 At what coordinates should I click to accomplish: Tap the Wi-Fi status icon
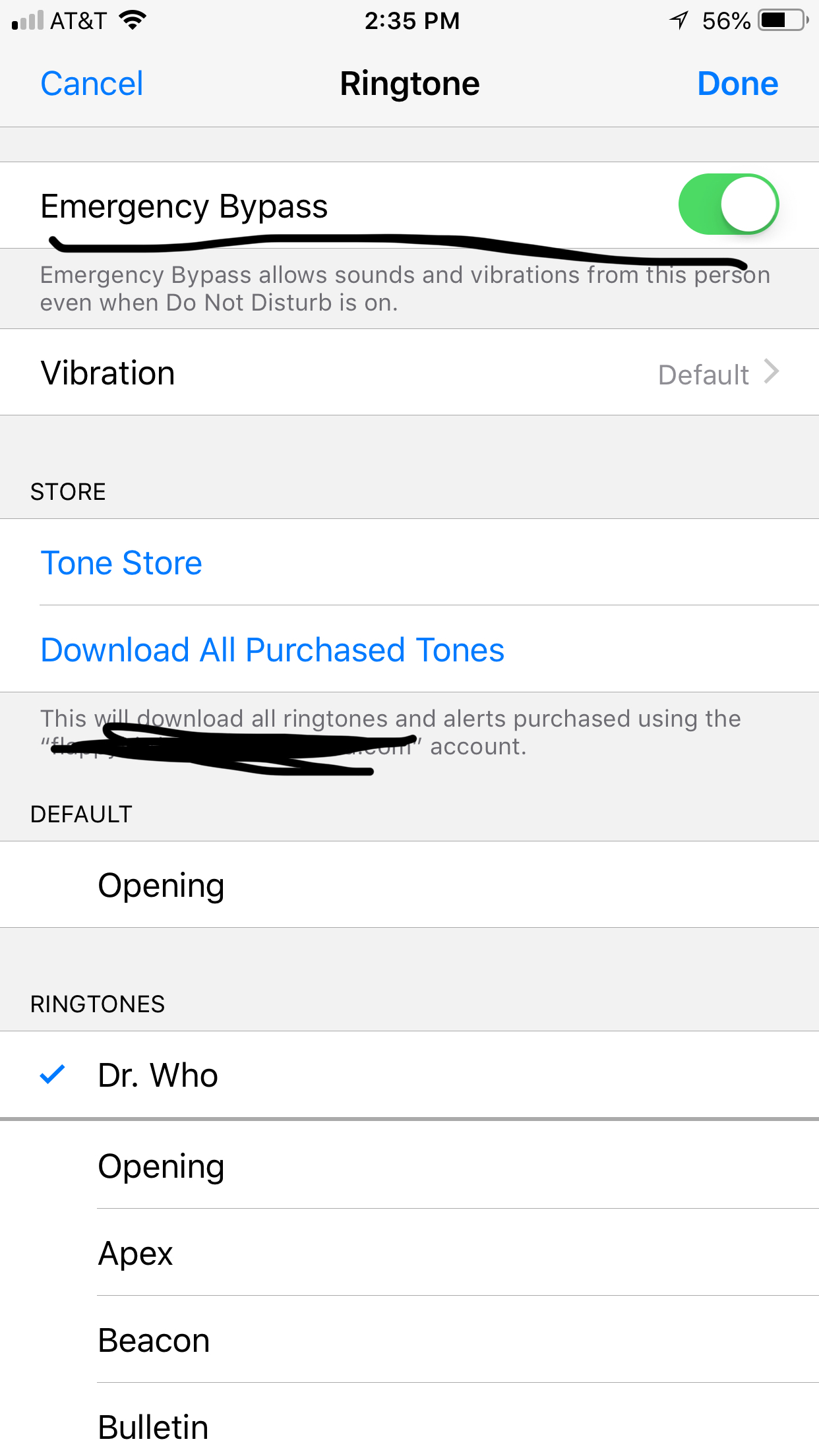pyautogui.click(x=133, y=20)
